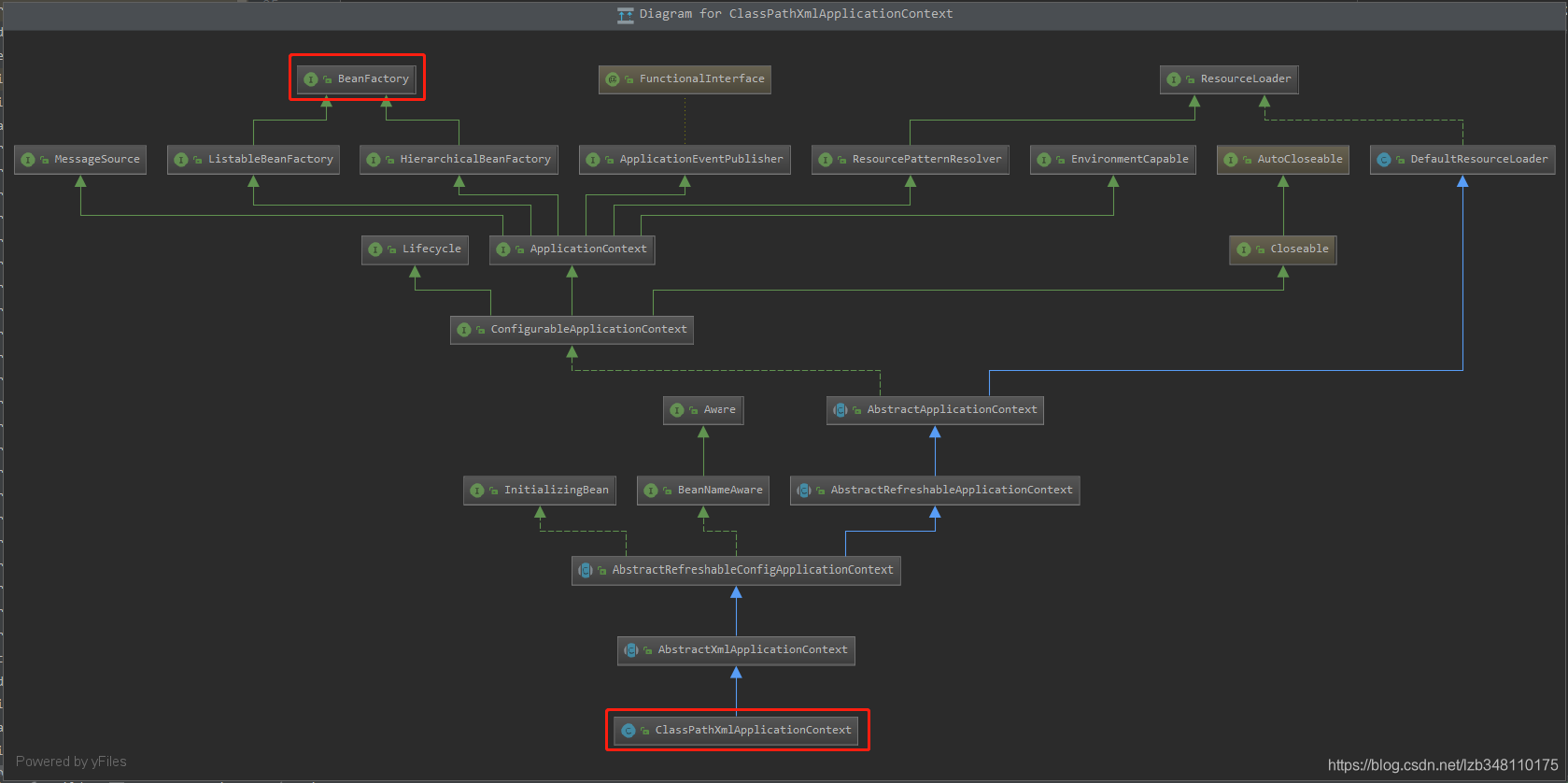The height and width of the screenshot is (783, 1568).
Task: Click the interface icon on HierarchicalBeanFactory
Action: [374, 160]
